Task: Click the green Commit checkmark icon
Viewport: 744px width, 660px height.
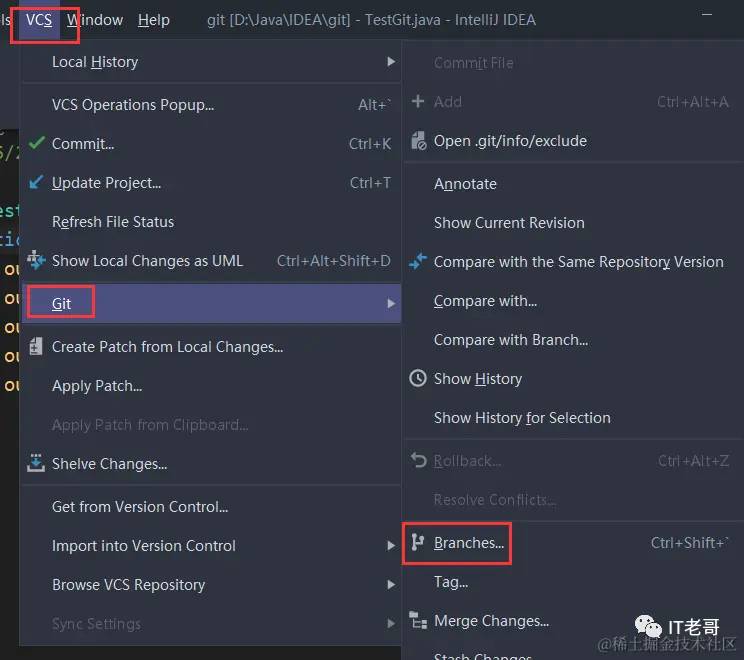Action: click(x=37, y=143)
